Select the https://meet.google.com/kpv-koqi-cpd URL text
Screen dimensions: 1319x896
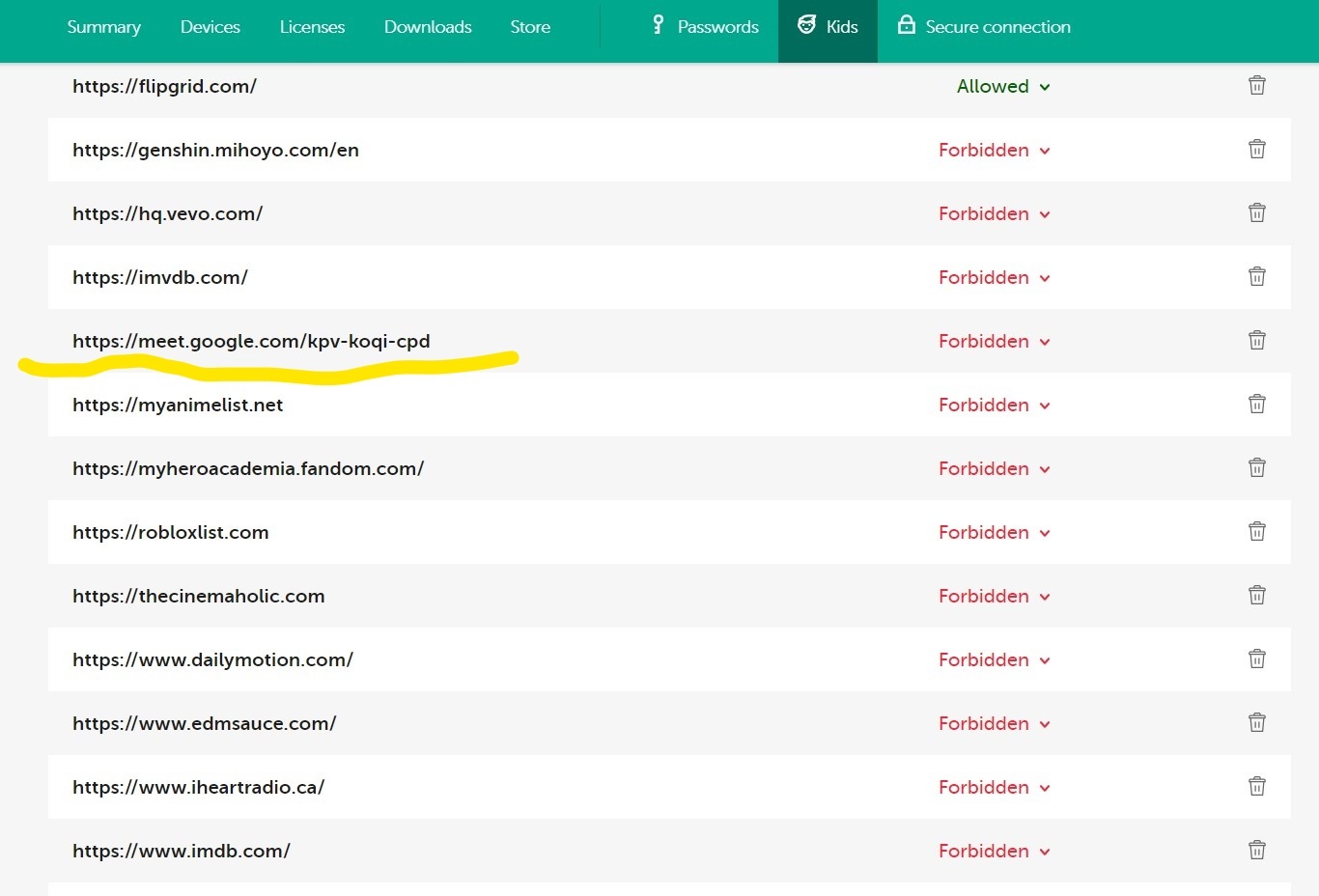251,341
